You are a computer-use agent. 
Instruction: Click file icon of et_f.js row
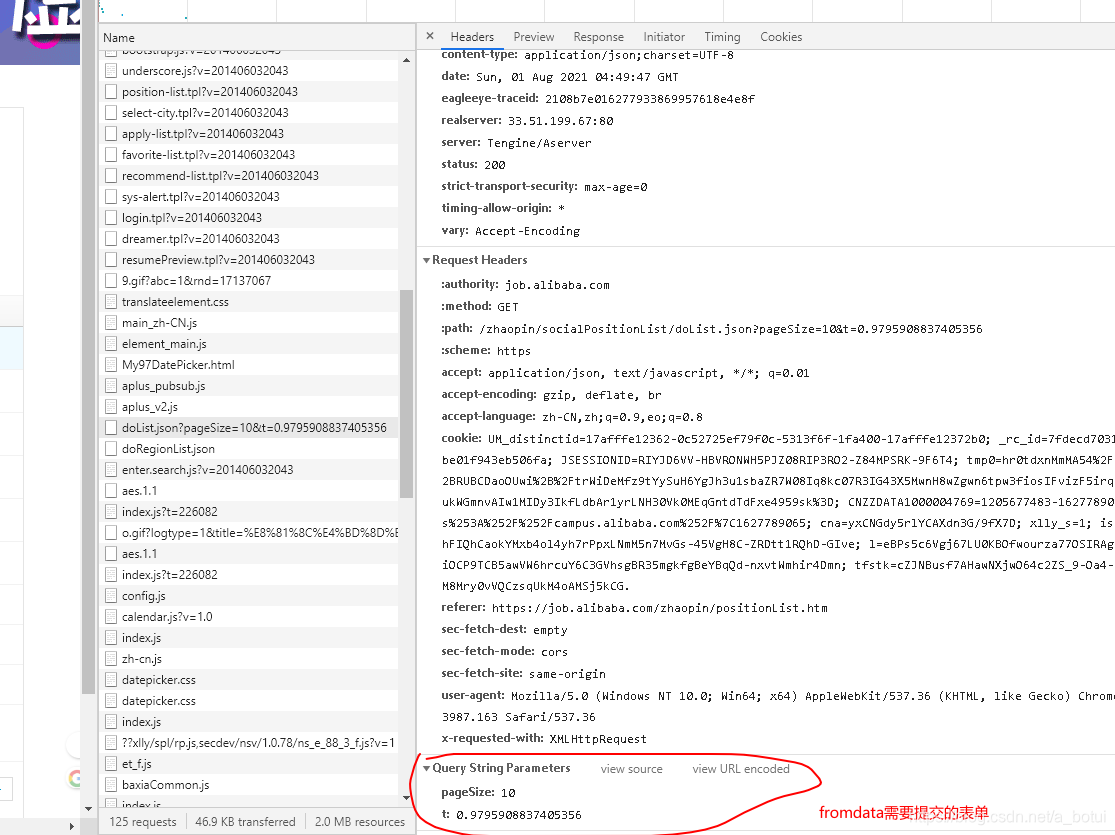click(110, 763)
